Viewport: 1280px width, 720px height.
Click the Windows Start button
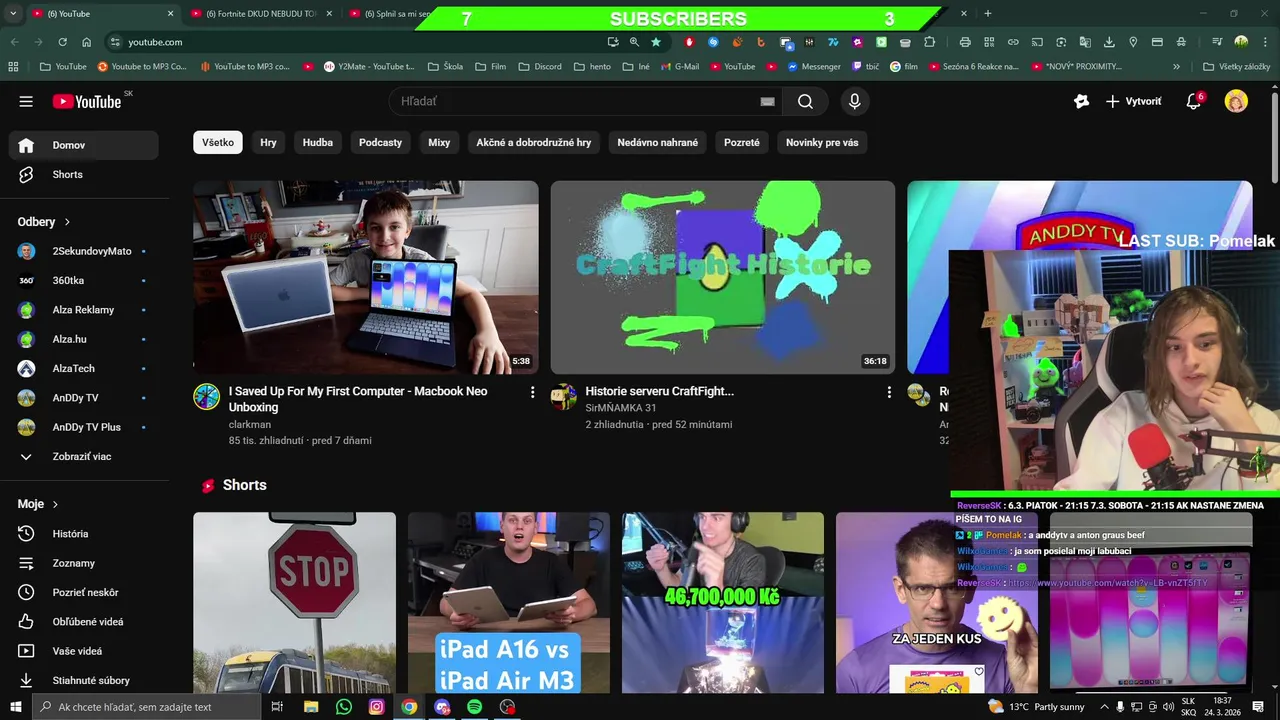pyautogui.click(x=15, y=707)
